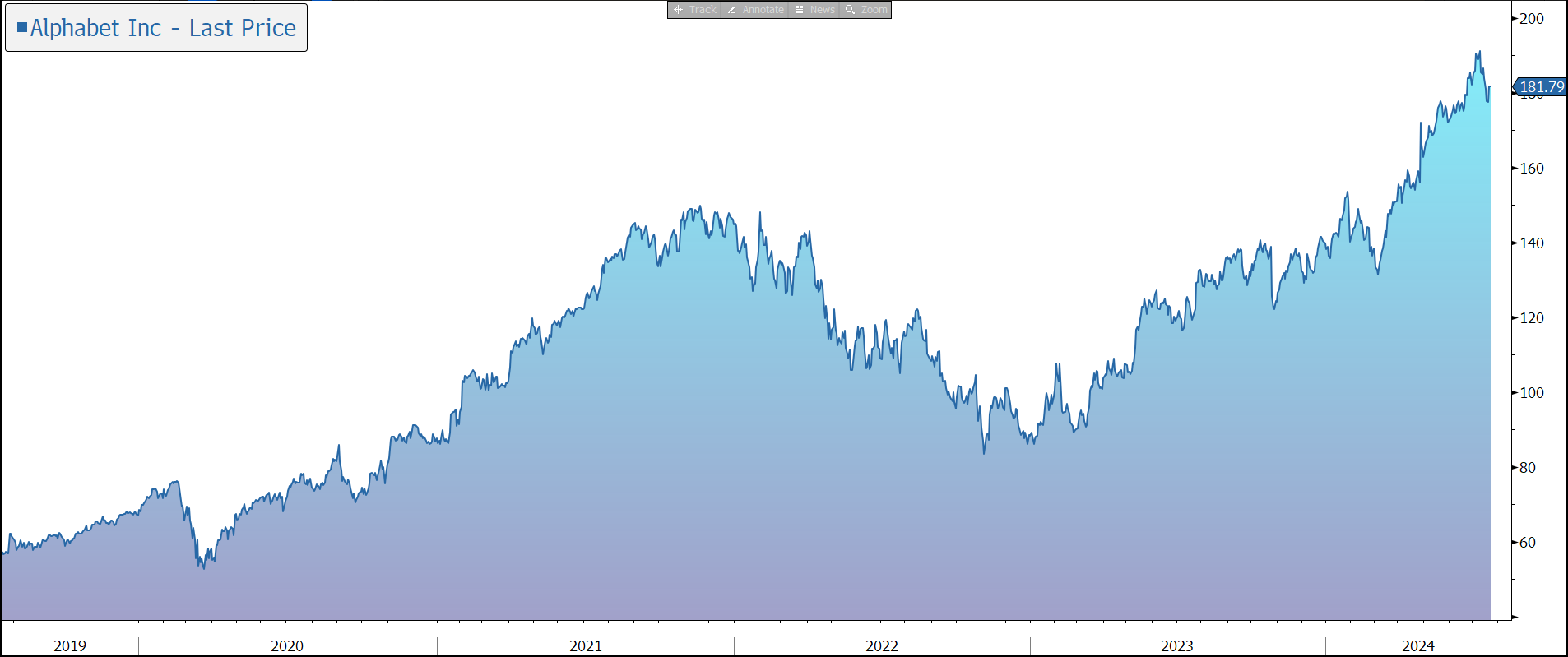
Task: Show News on the chart
Action: click(x=814, y=10)
